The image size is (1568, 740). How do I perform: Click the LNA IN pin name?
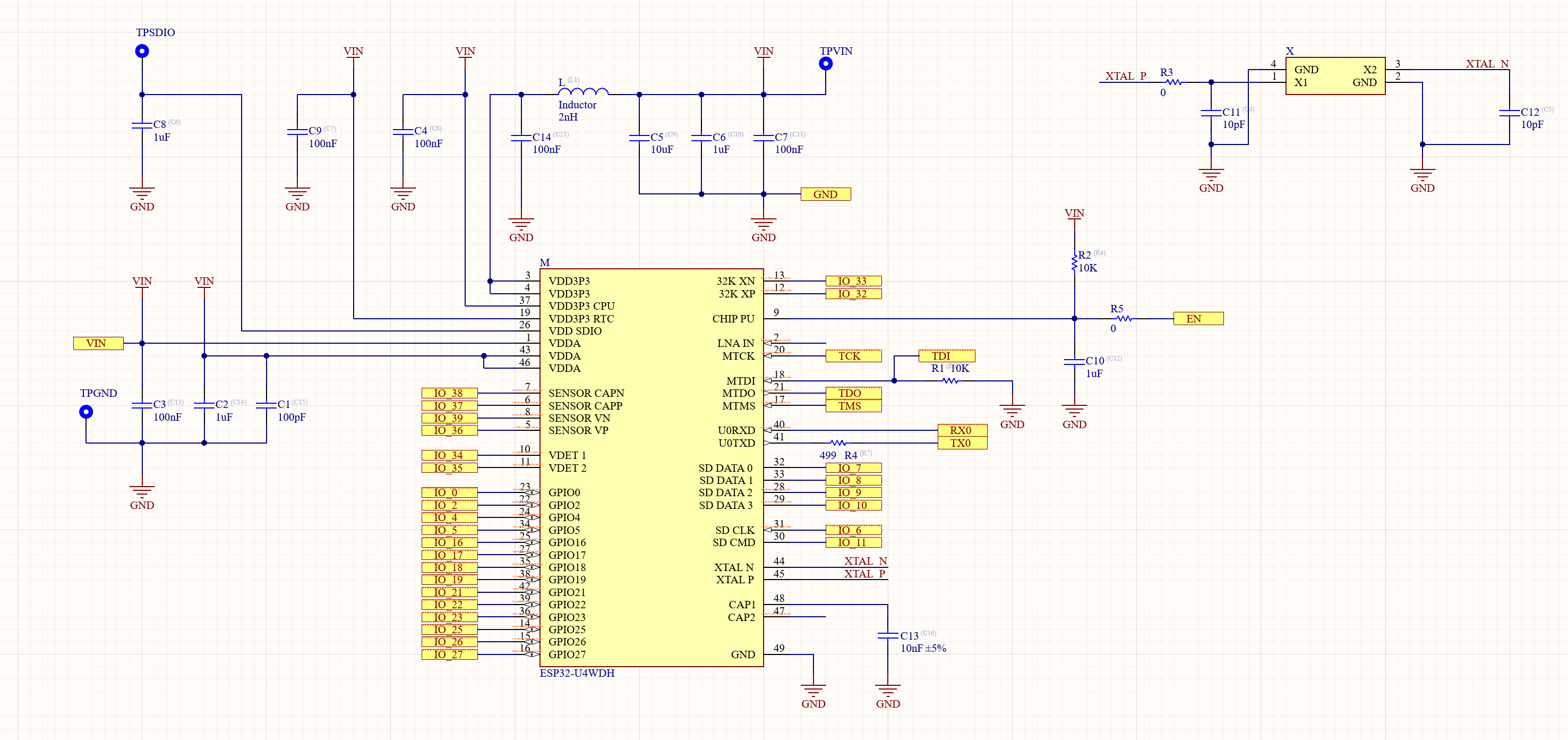pos(735,344)
